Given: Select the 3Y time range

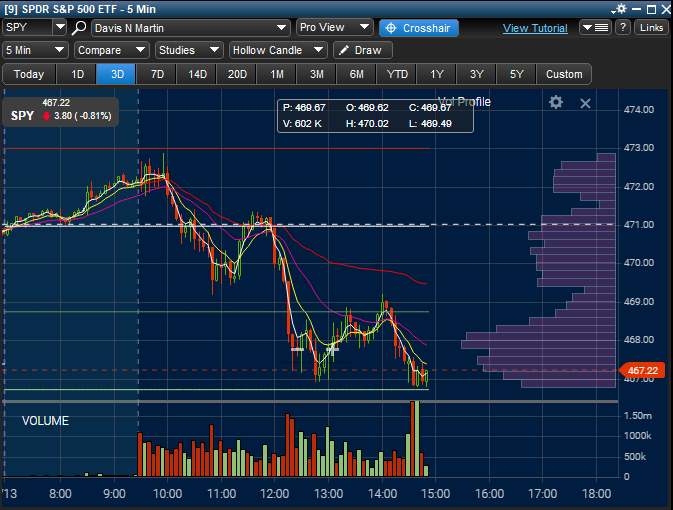Looking at the screenshot, I should coord(476,74).
